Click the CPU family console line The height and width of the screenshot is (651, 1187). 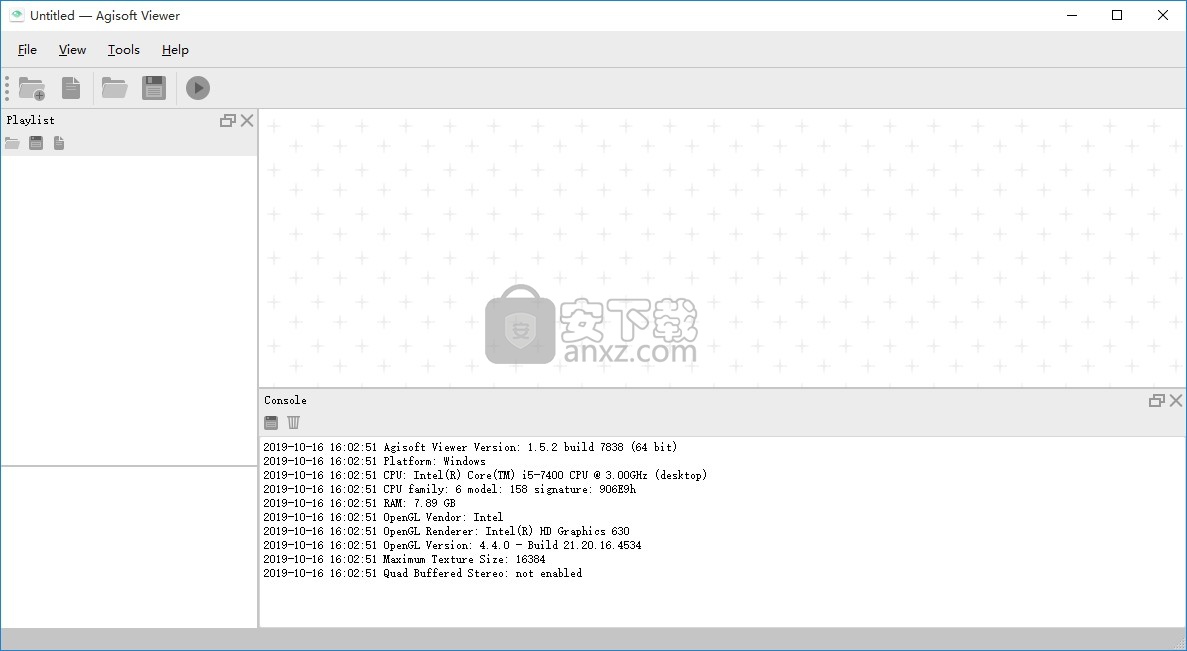450,490
